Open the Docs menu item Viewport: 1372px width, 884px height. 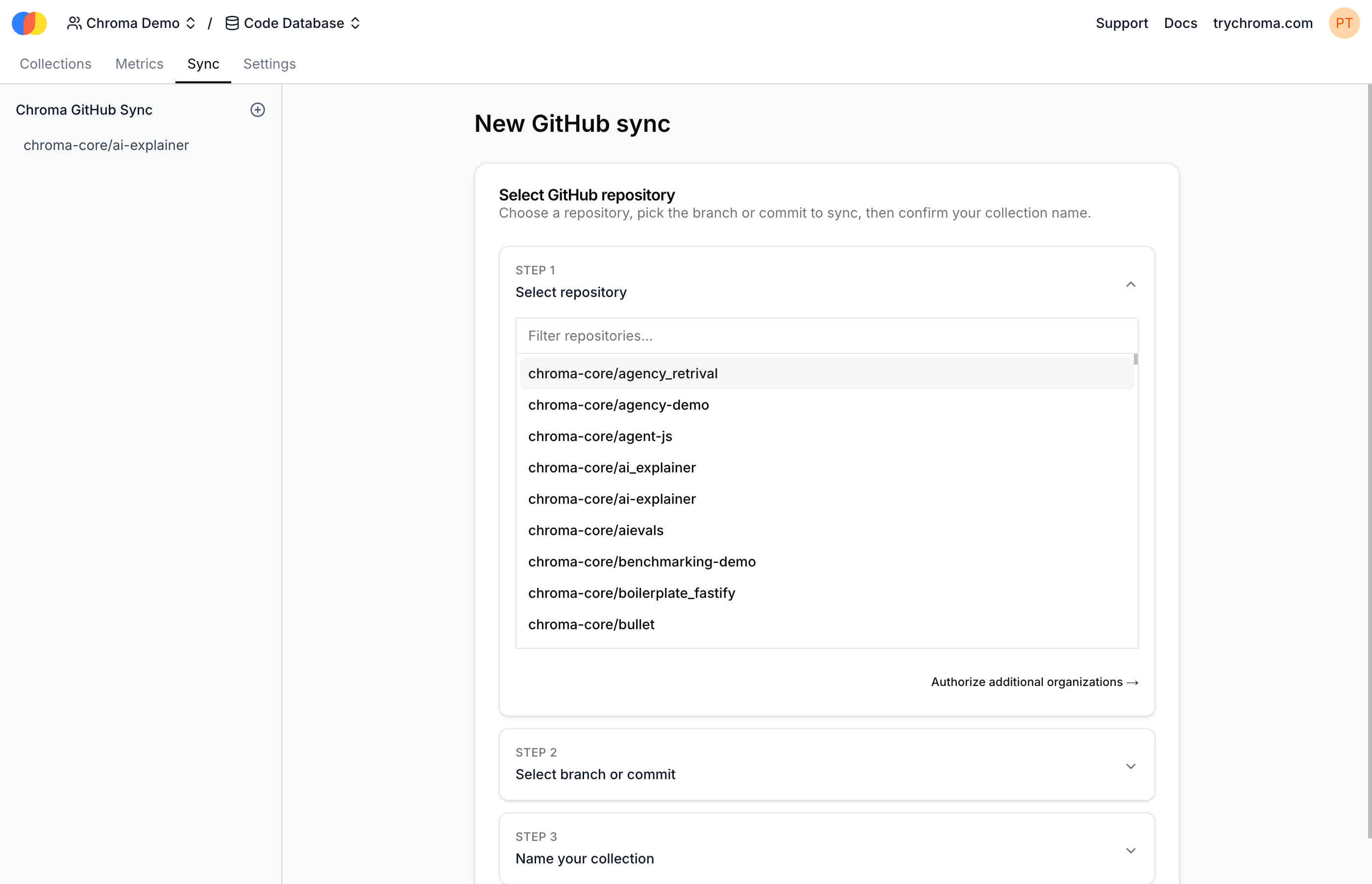pos(1180,23)
